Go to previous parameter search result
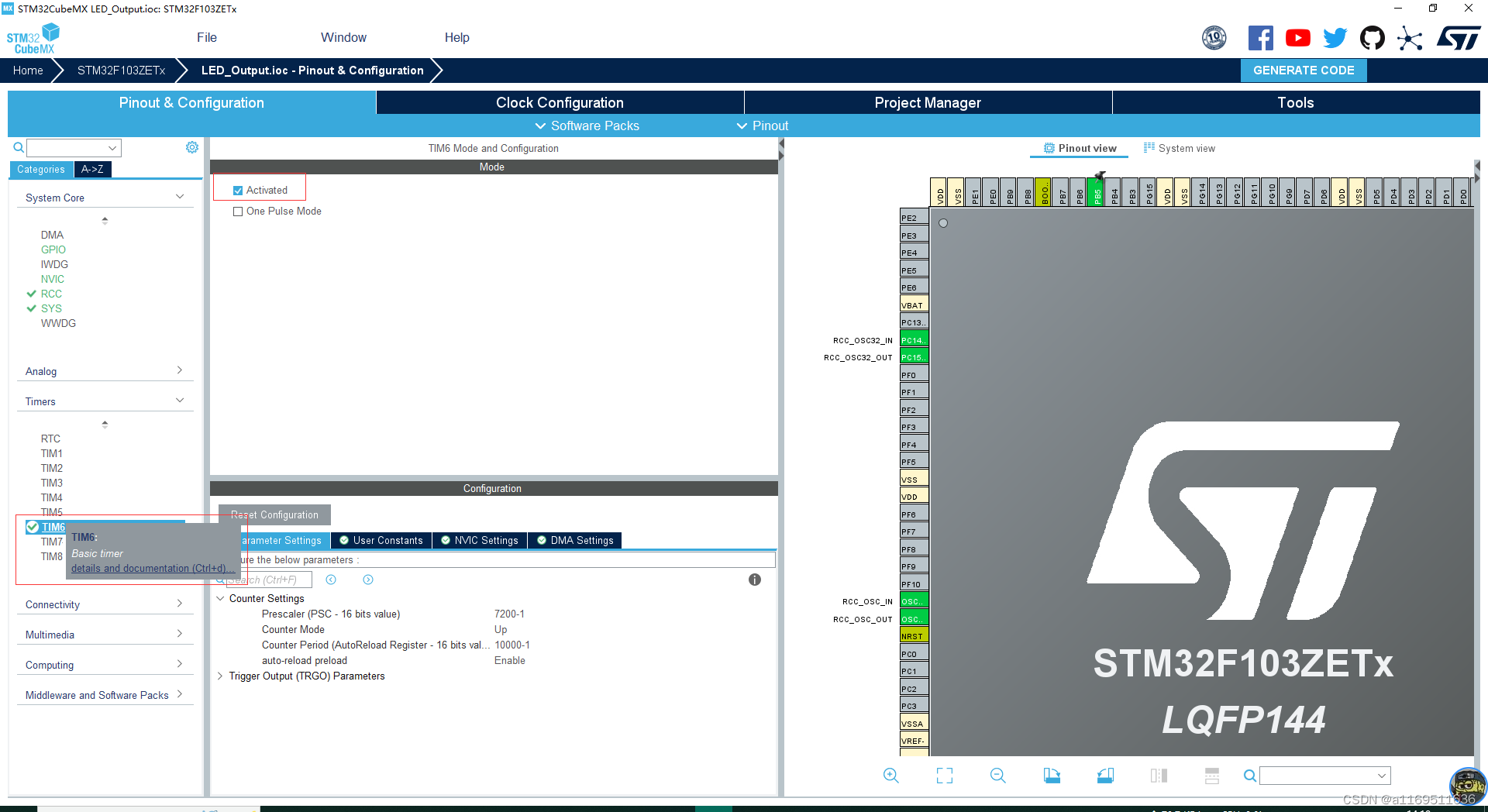1488x812 pixels. pos(331,580)
